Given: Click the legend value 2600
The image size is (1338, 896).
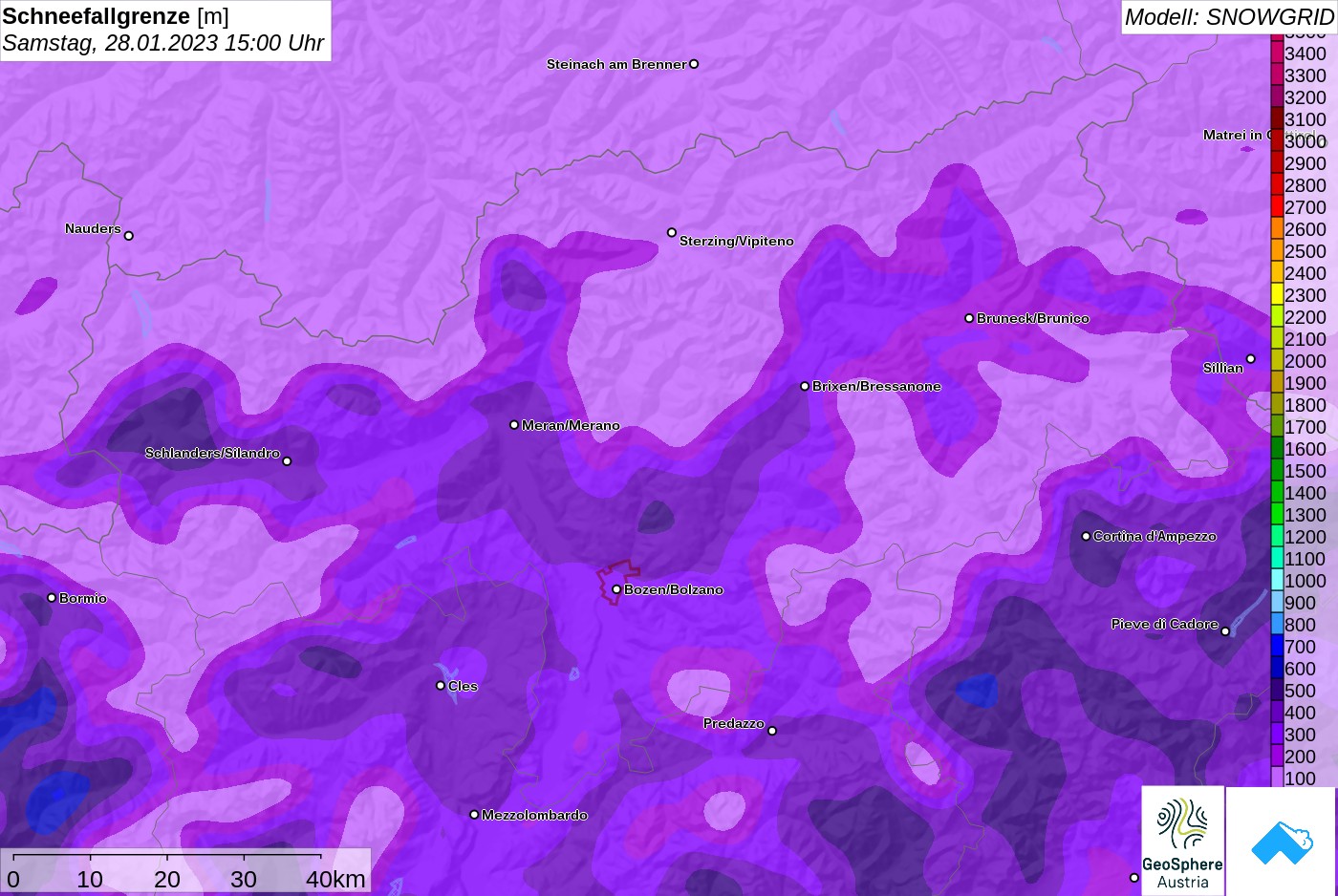Looking at the screenshot, I should (1306, 229).
